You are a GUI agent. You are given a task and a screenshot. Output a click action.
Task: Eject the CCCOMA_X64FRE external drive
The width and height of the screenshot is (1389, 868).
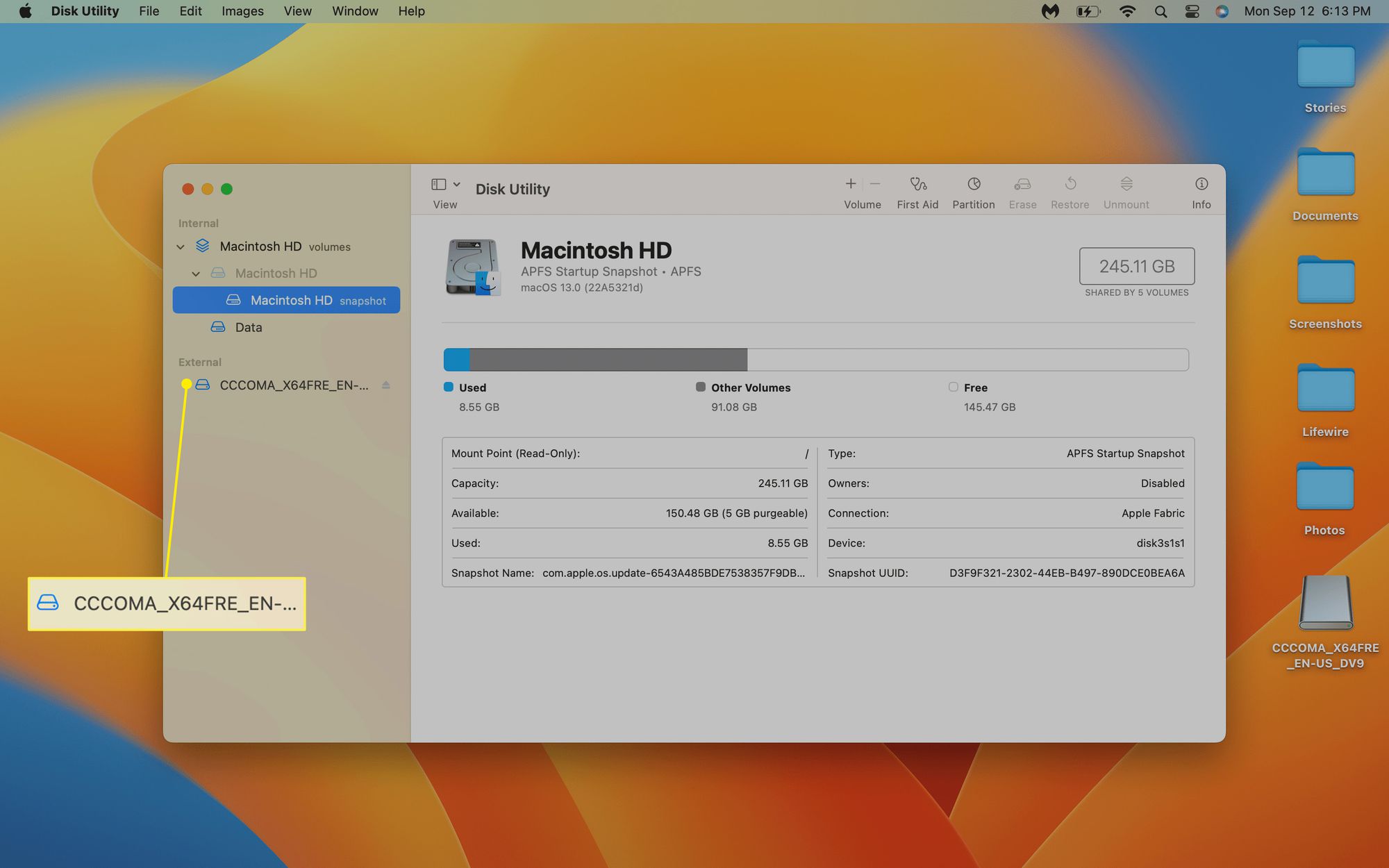pyautogui.click(x=385, y=385)
